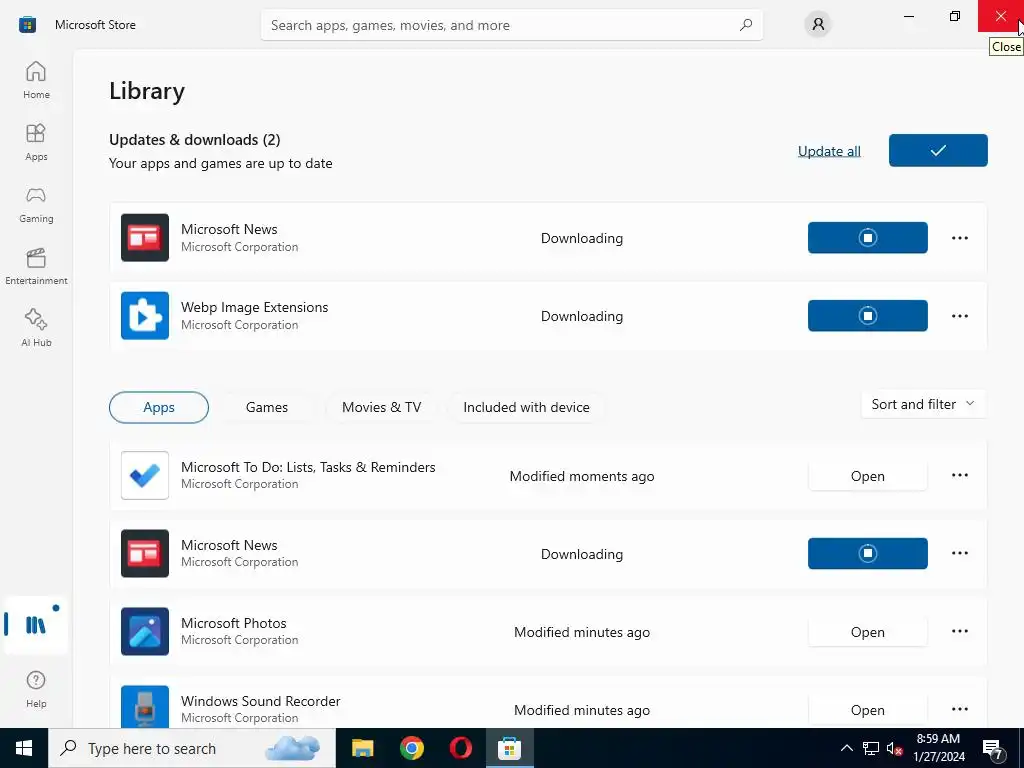Open the notification center icon
This screenshot has height=768, width=1024.
(x=993, y=748)
